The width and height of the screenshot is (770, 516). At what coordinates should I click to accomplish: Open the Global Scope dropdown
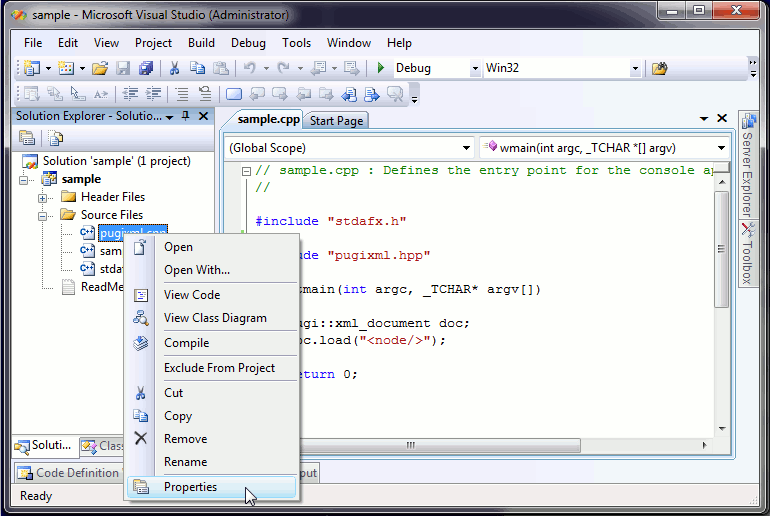coord(464,148)
